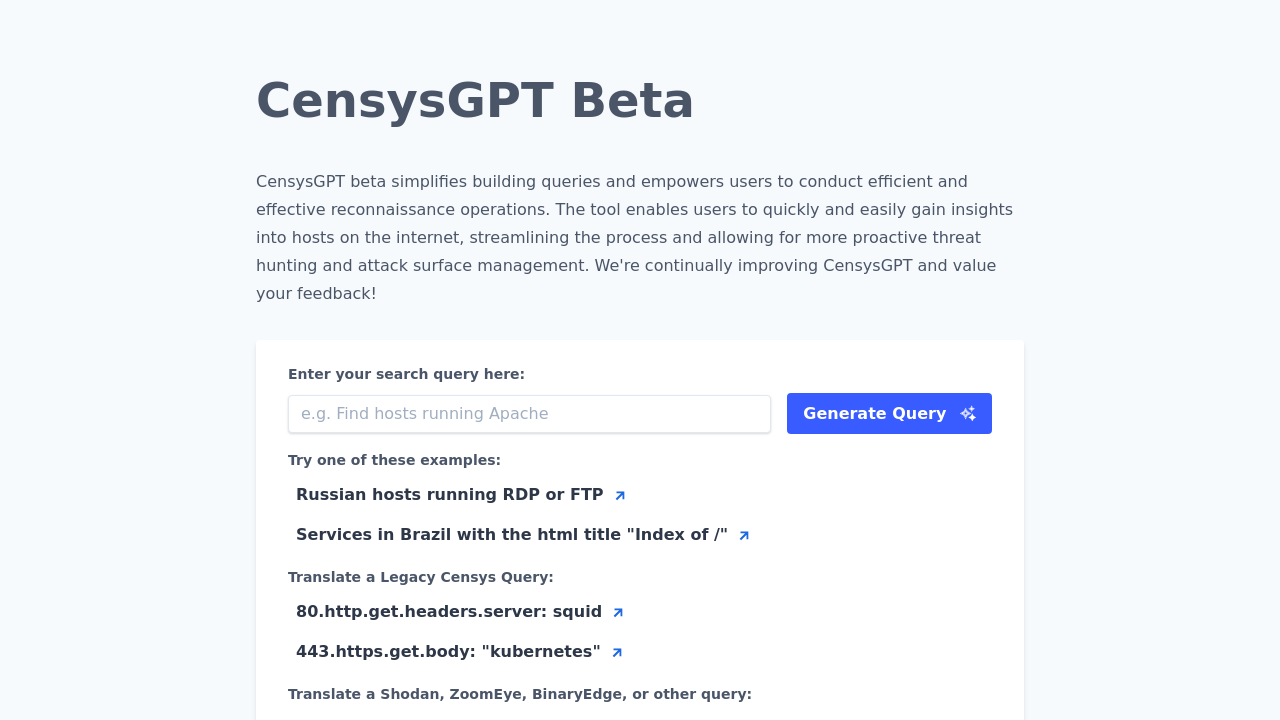Click the CensysGPT beta description paragraph
The image size is (1280, 720).
634,237
